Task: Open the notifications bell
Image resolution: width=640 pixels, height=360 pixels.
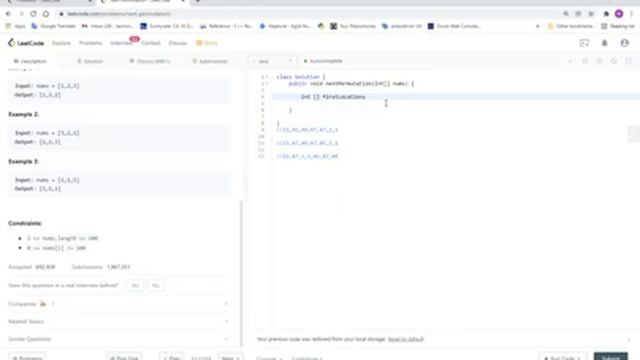Action: click(604, 43)
